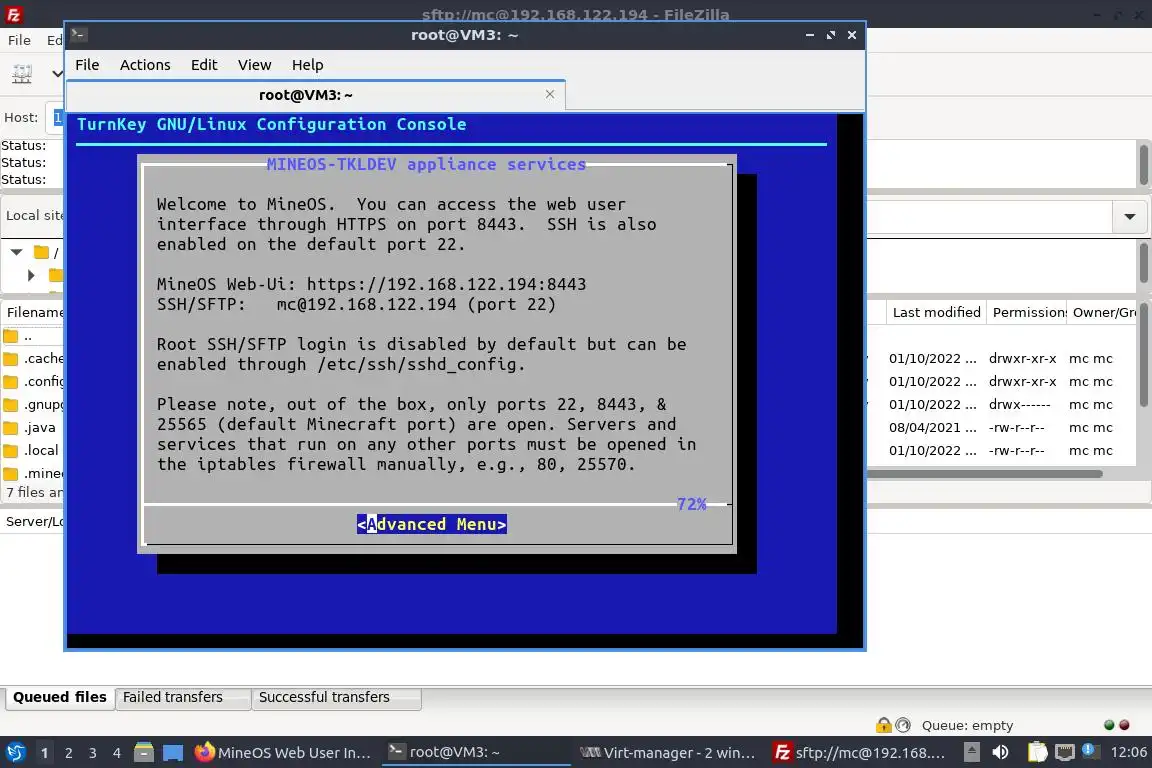Click the notification alert tray icon

click(x=1090, y=751)
